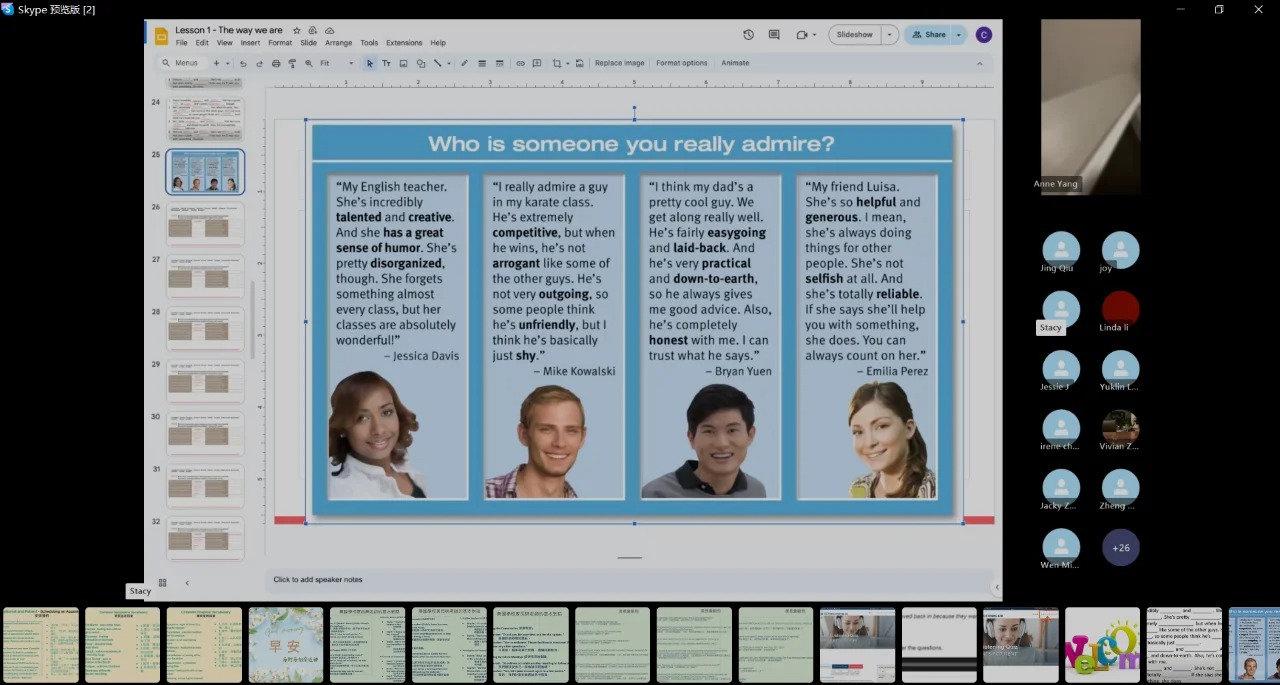Click the Insert link chain icon

click(520, 63)
